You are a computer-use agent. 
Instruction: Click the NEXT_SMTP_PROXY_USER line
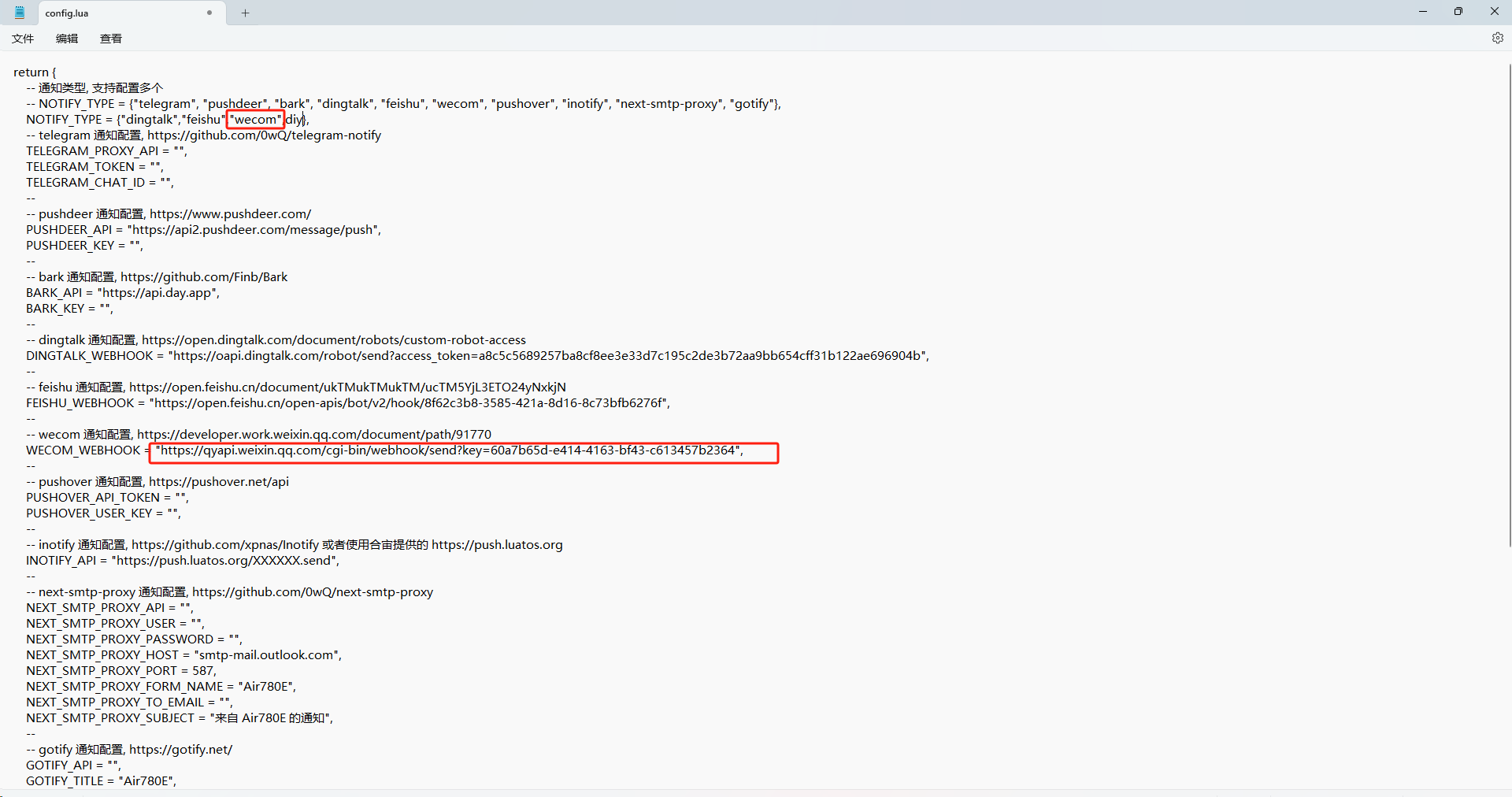tap(115, 624)
